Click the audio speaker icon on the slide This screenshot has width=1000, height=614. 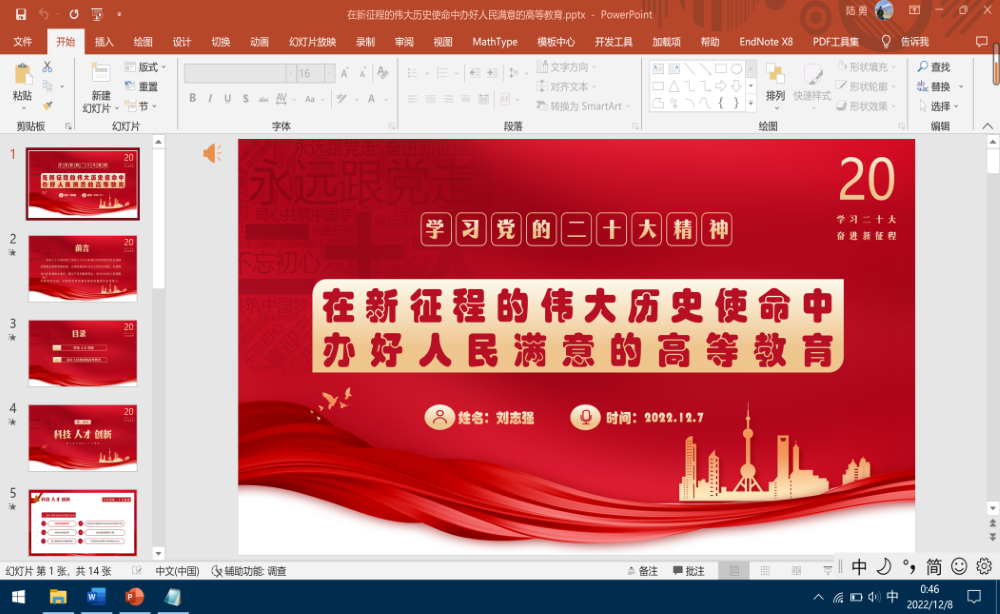click(212, 153)
